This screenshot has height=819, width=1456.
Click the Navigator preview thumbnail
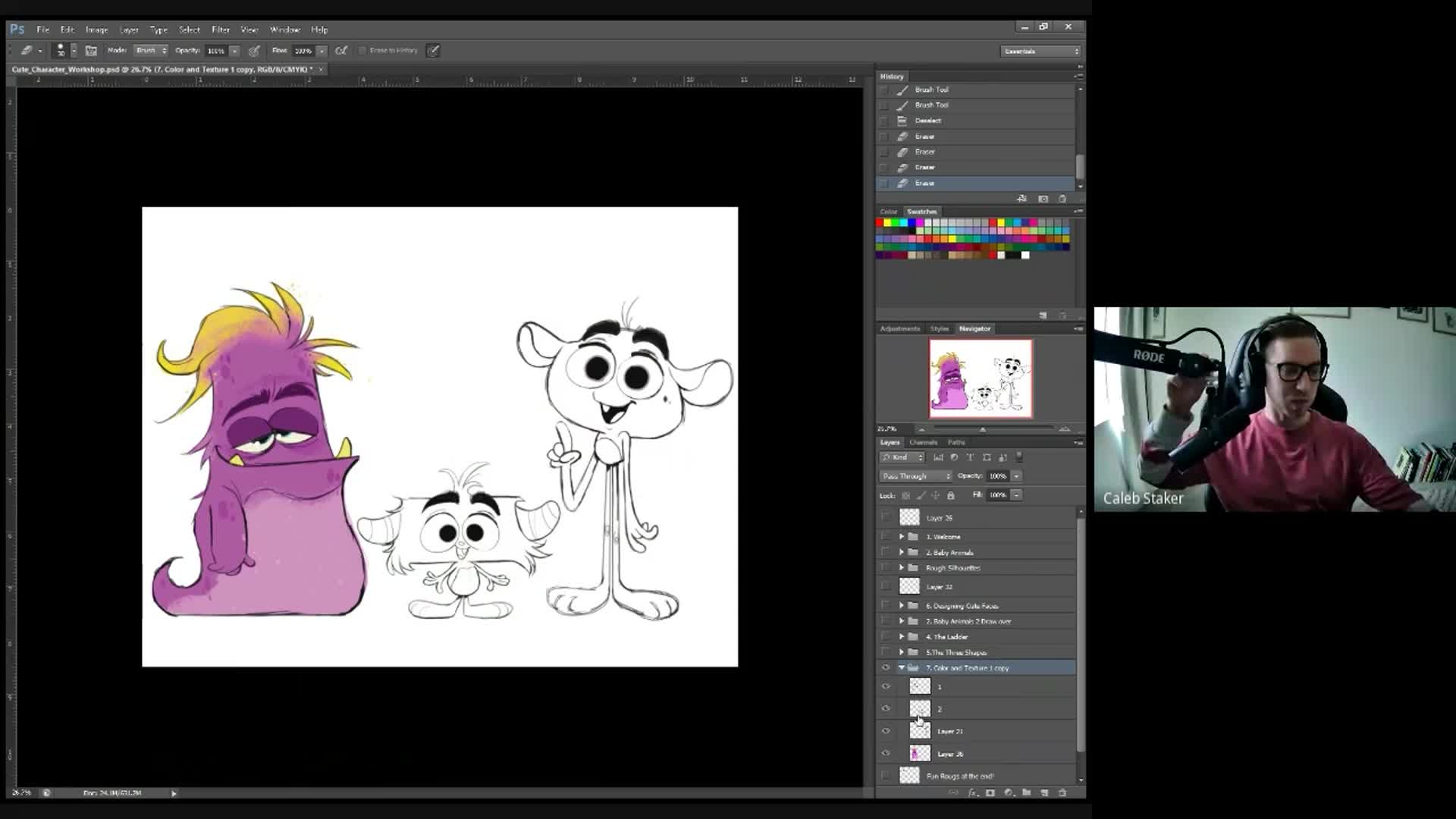(981, 378)
